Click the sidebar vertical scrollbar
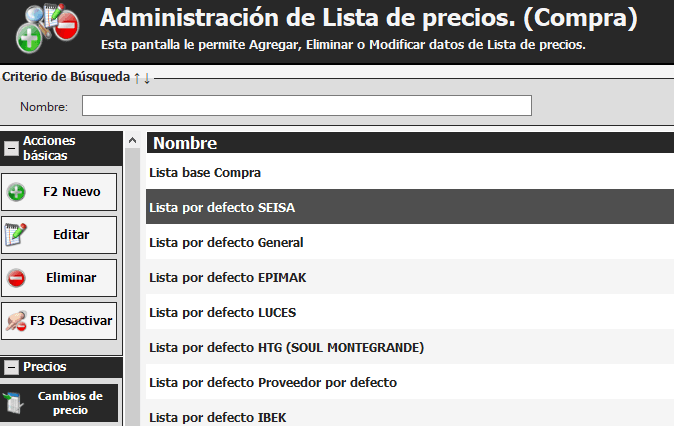 click(x=131, y=280)
